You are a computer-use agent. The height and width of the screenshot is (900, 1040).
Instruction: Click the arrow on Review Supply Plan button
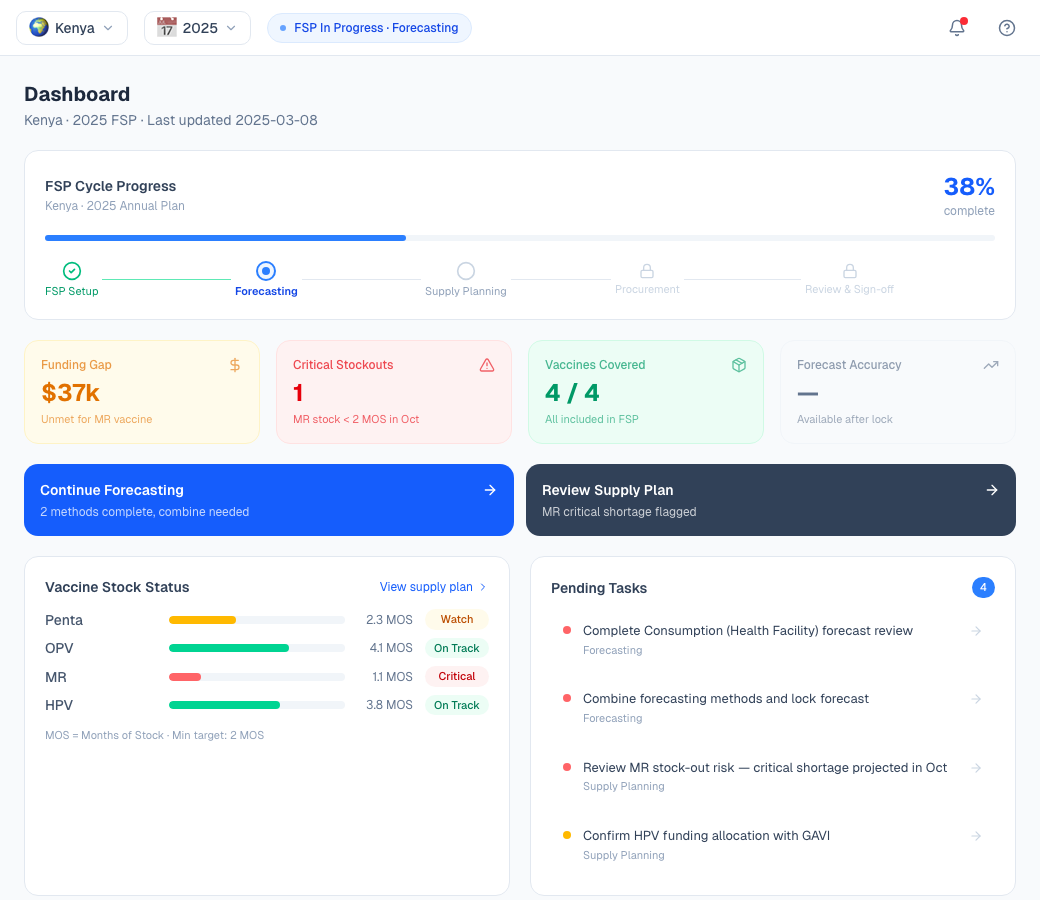pos(992,490)
